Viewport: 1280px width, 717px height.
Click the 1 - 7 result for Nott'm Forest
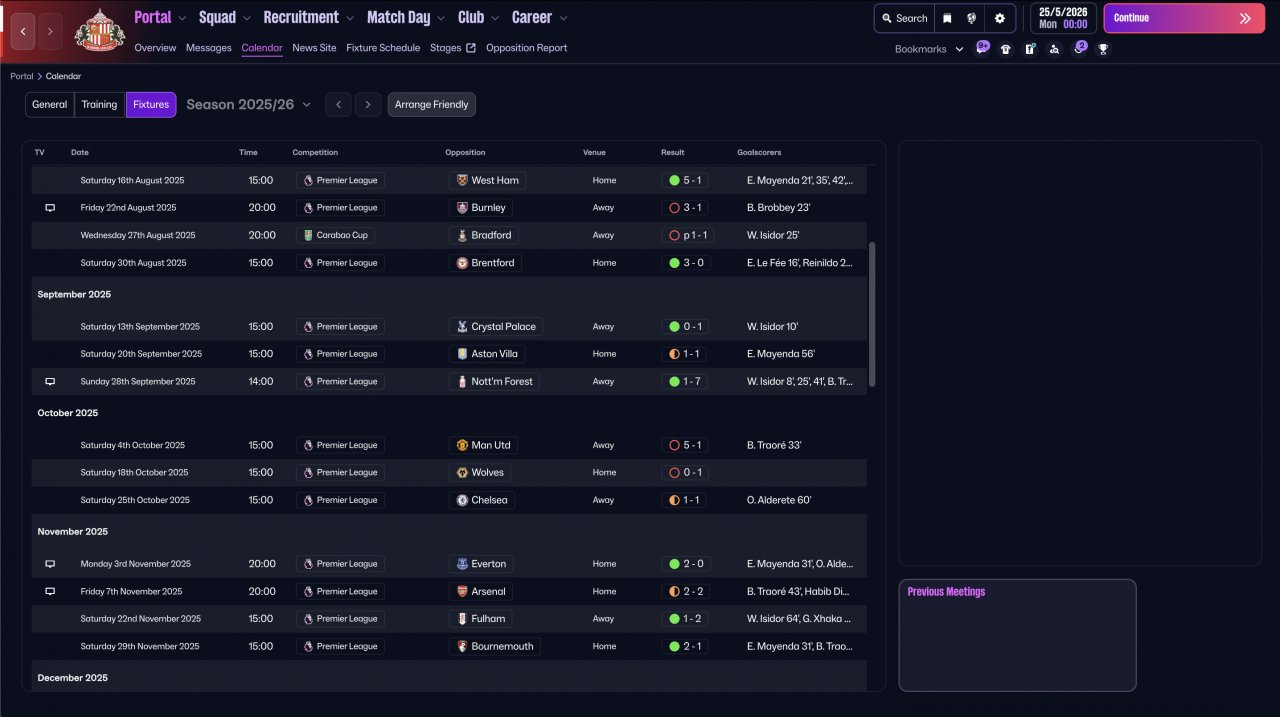(x=685, y=382)
